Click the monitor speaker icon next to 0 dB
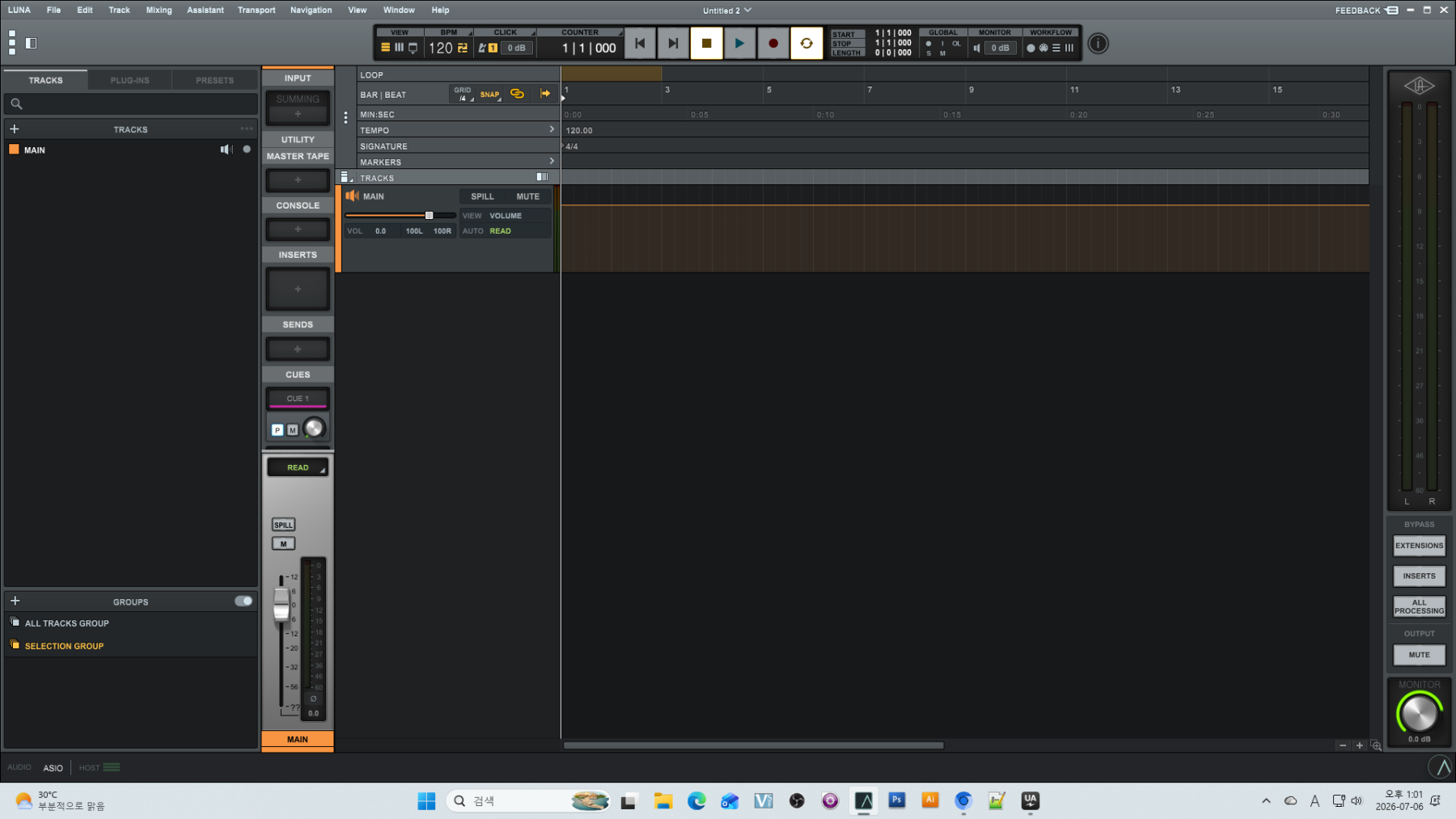1456x819 pixels. click(976, 48)
